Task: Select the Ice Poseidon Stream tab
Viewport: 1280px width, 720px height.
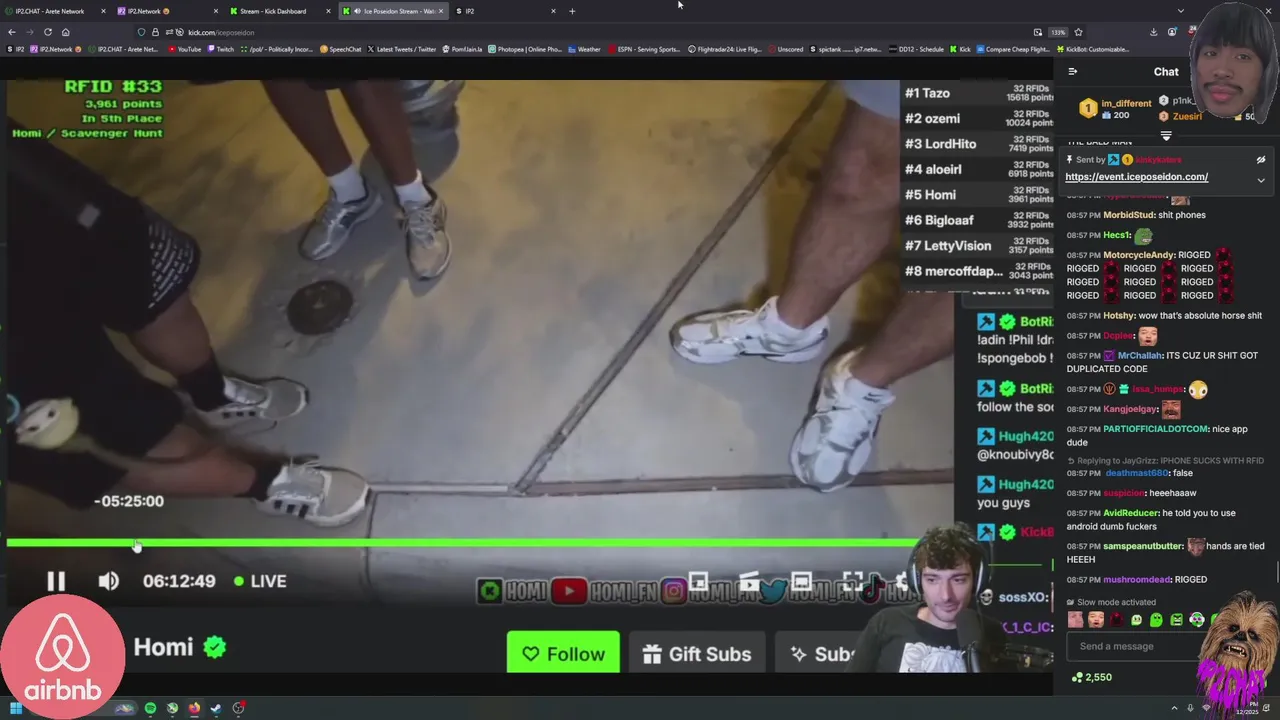Action: [x=394, y=11]
